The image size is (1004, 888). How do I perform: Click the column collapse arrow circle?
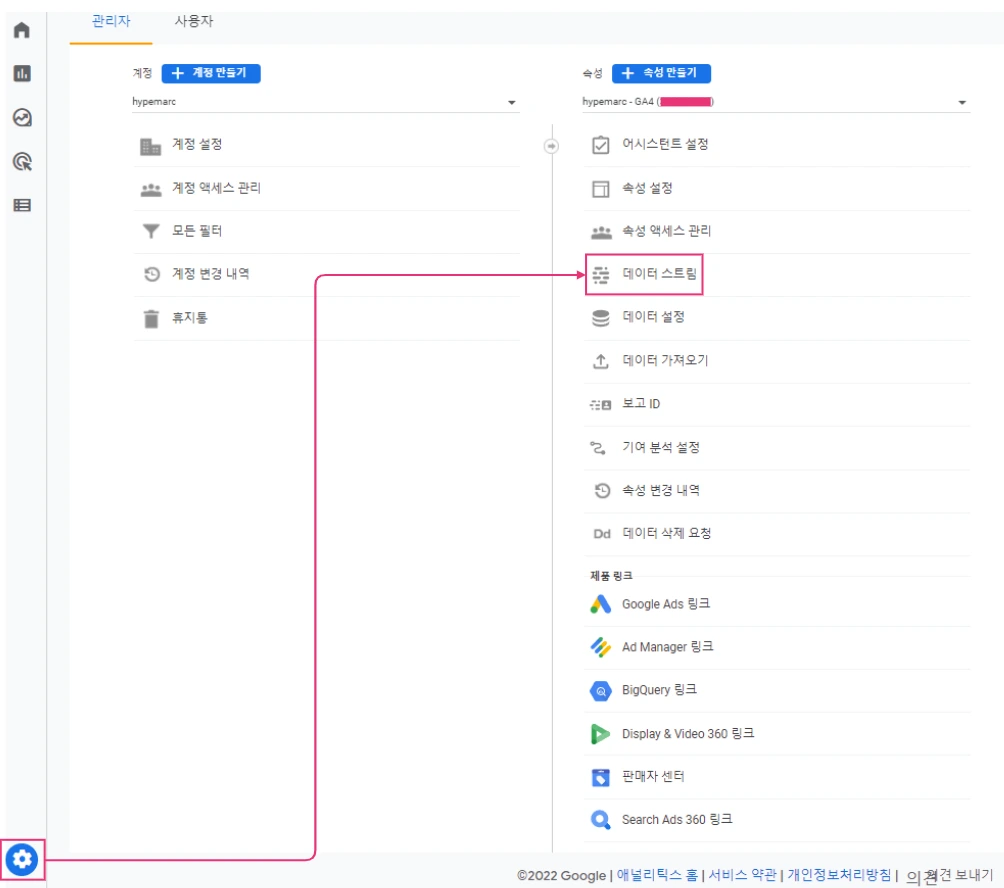tap(551, 146)
